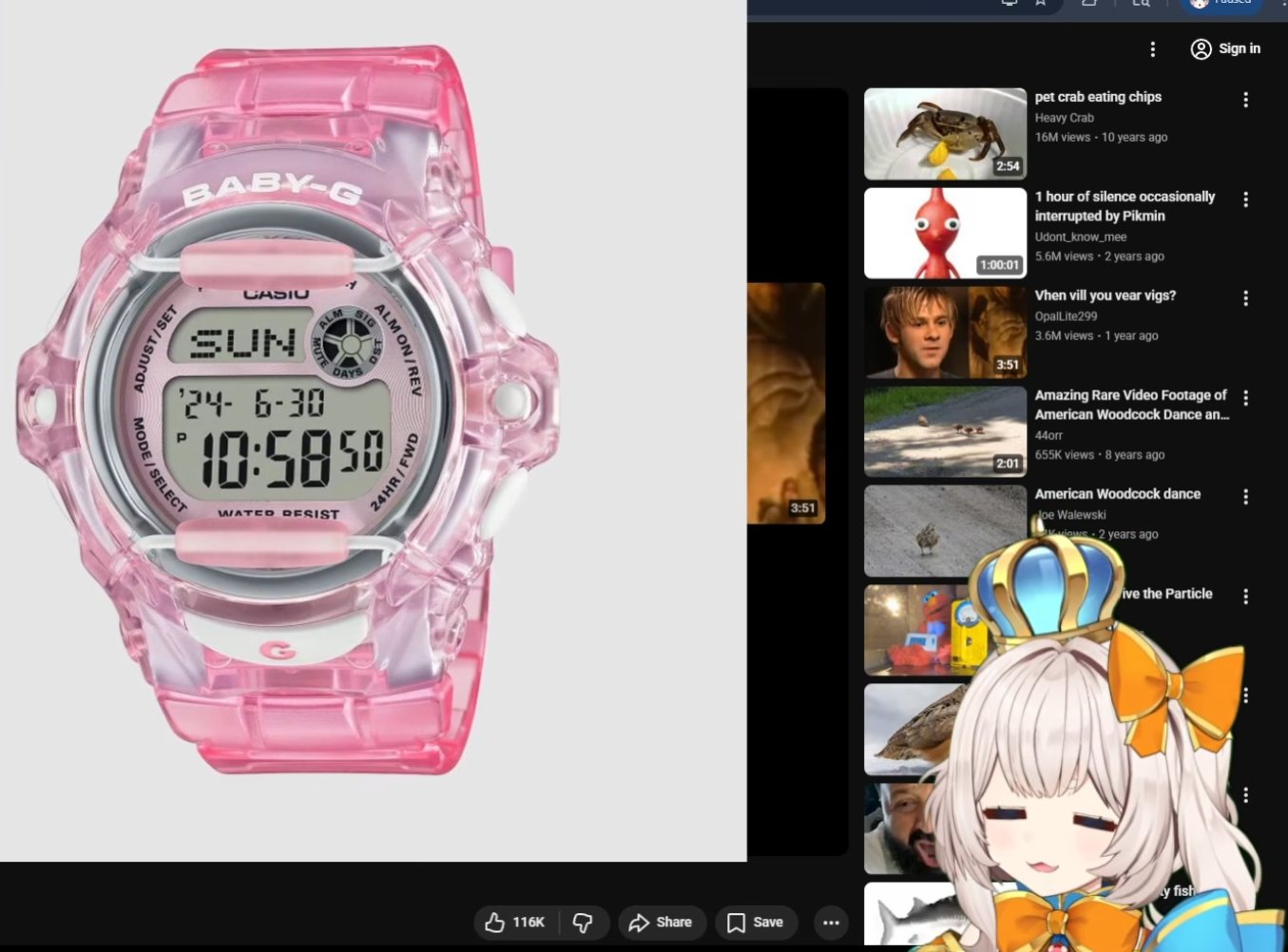Save the video to a playlist
This screenshot has width=1288, height=952.
coord(756,923)
